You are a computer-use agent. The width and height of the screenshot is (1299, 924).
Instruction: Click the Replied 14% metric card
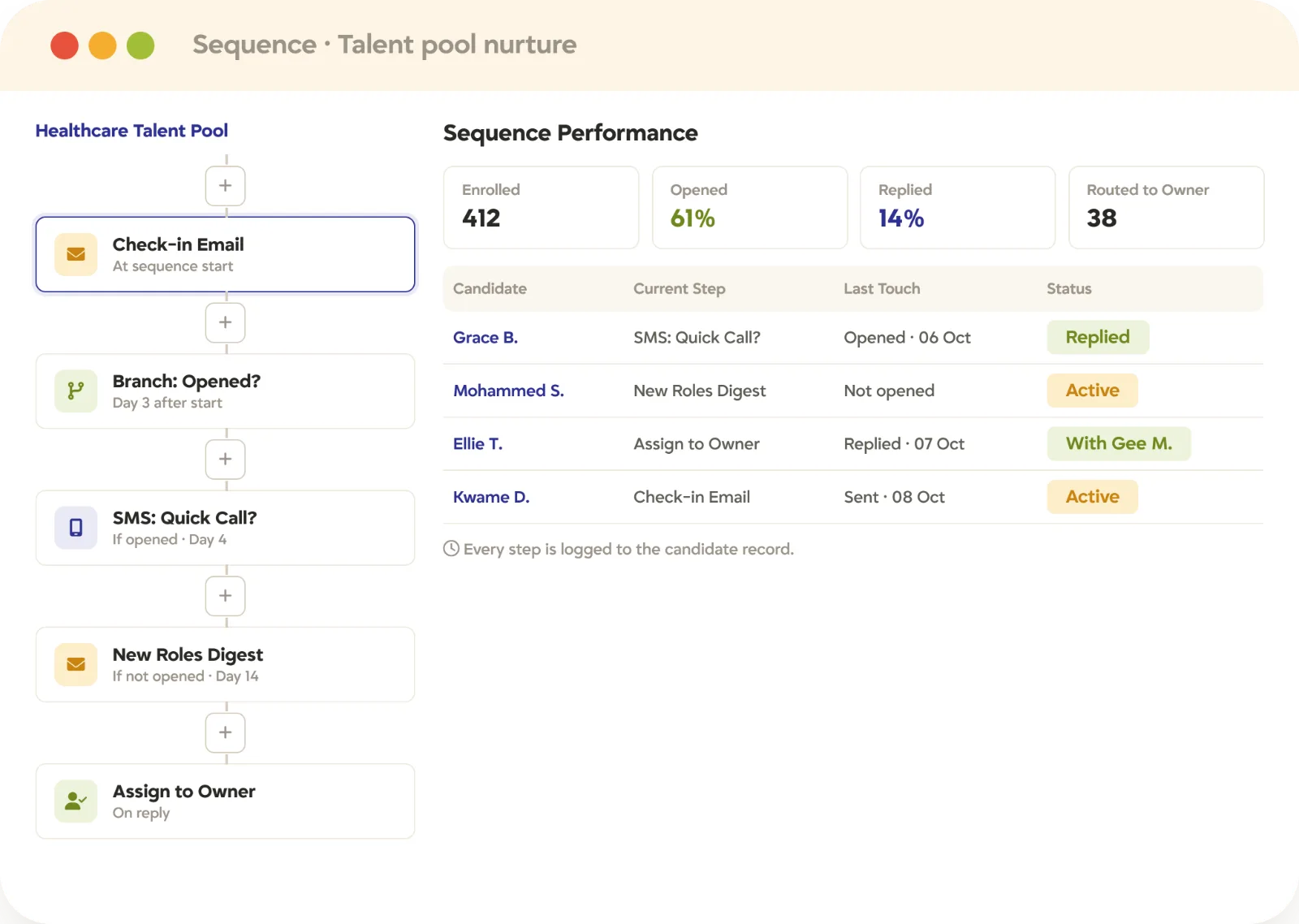(958, 208)
